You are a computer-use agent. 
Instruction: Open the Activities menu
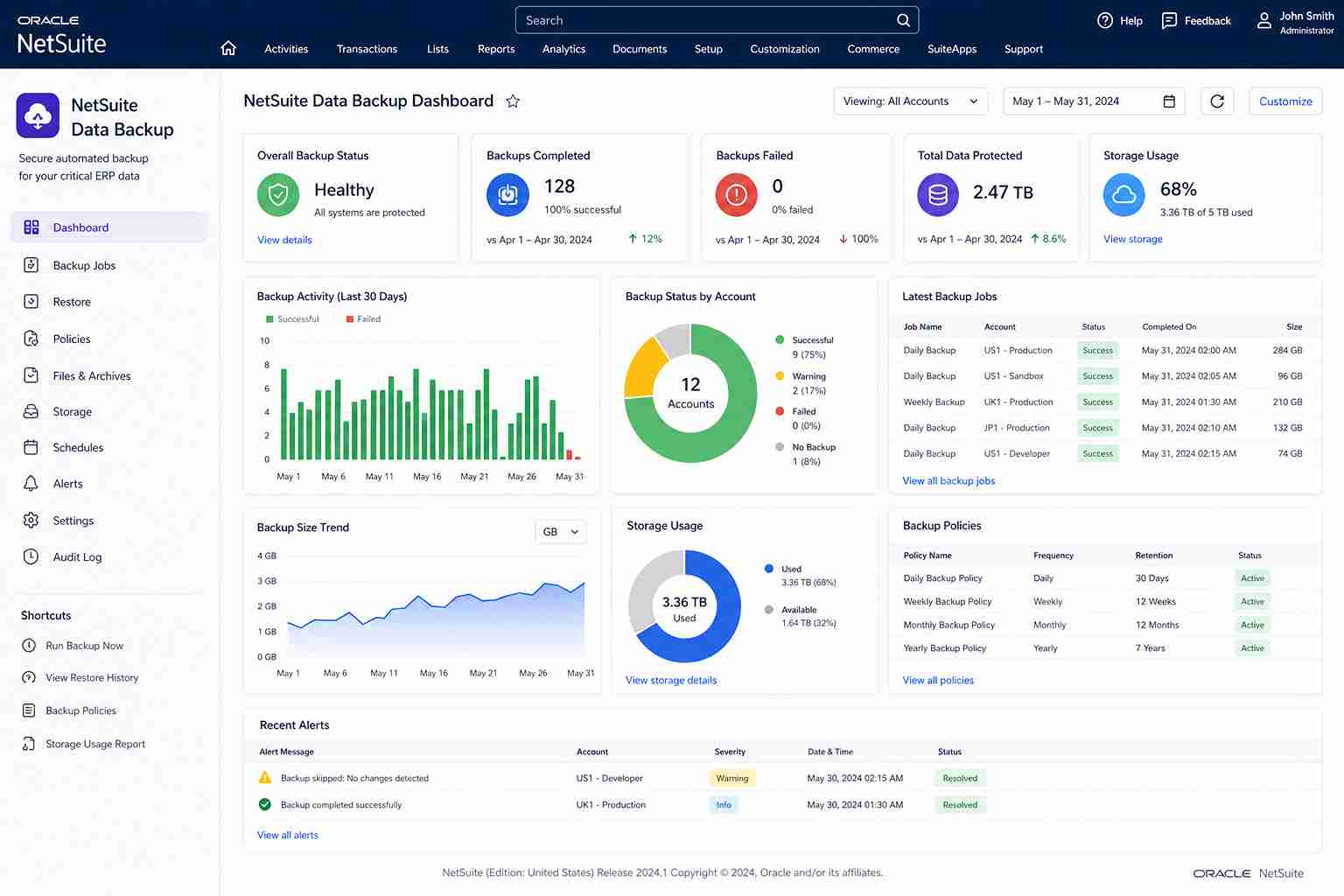click(x=286, y=49)
